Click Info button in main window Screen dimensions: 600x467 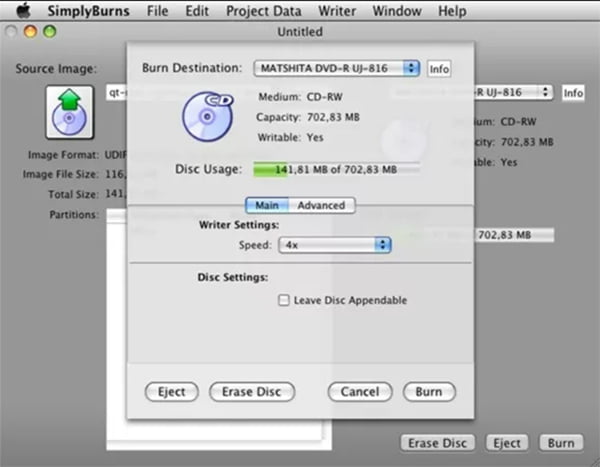click(573, 93)
